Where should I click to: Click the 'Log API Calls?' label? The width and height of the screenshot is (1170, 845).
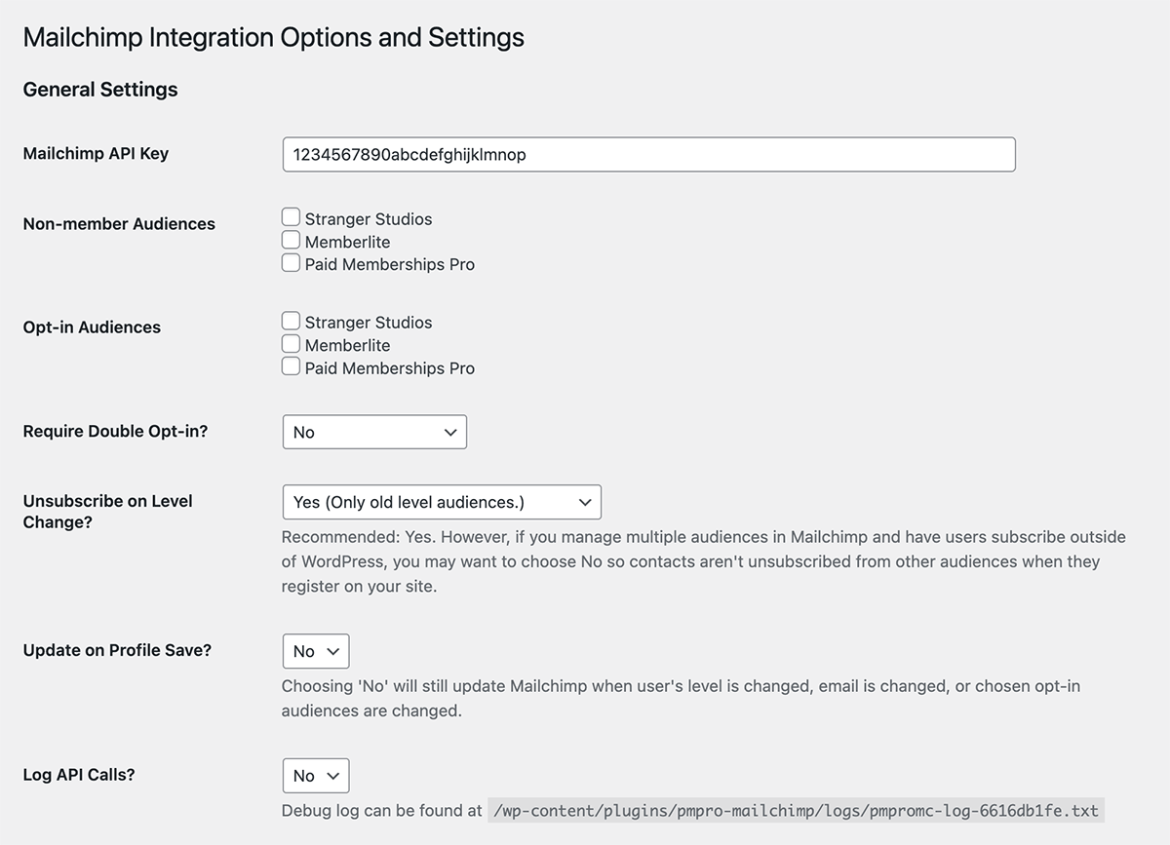[78, 775]
